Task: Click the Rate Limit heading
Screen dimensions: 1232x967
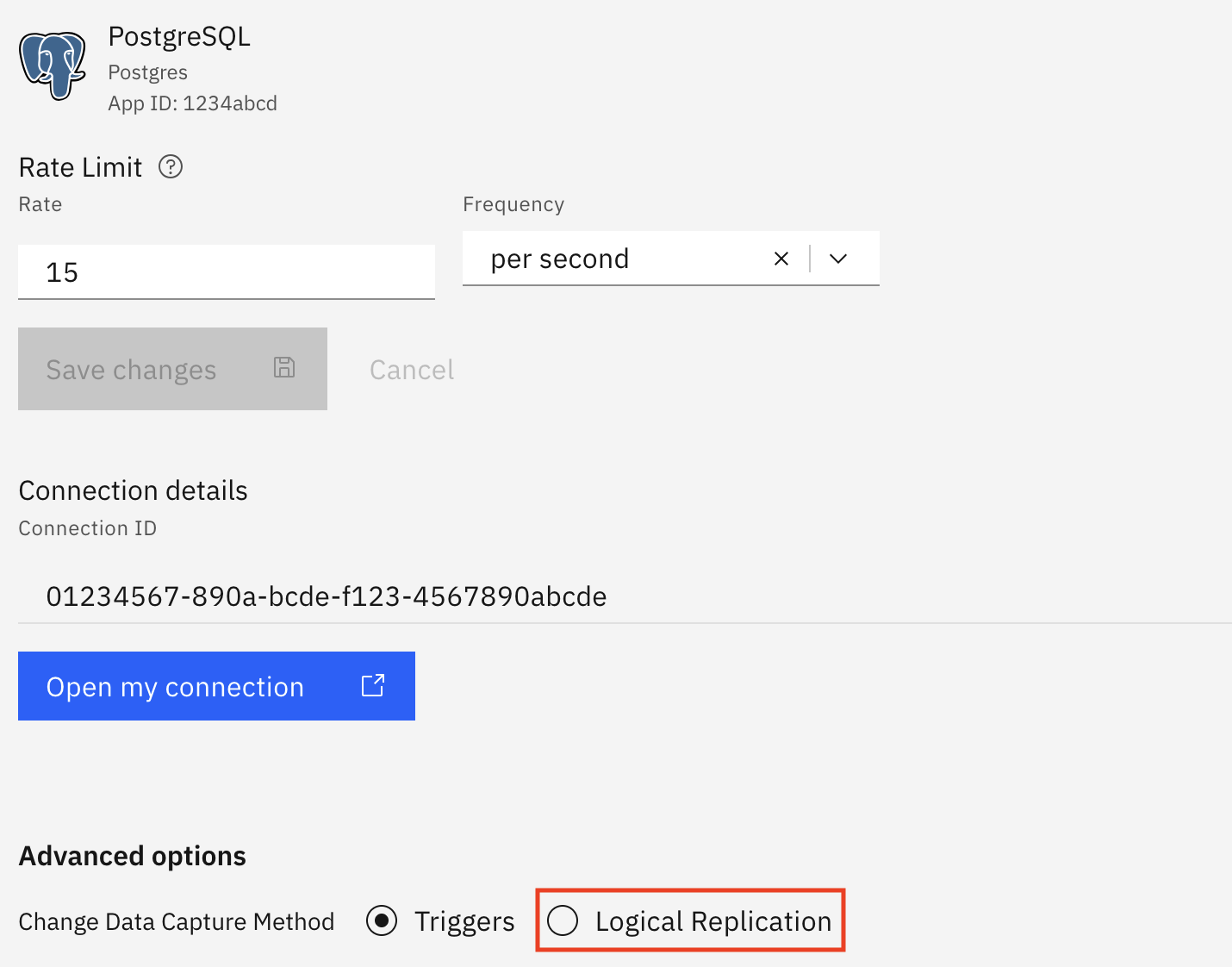Action: coord(80,167)
